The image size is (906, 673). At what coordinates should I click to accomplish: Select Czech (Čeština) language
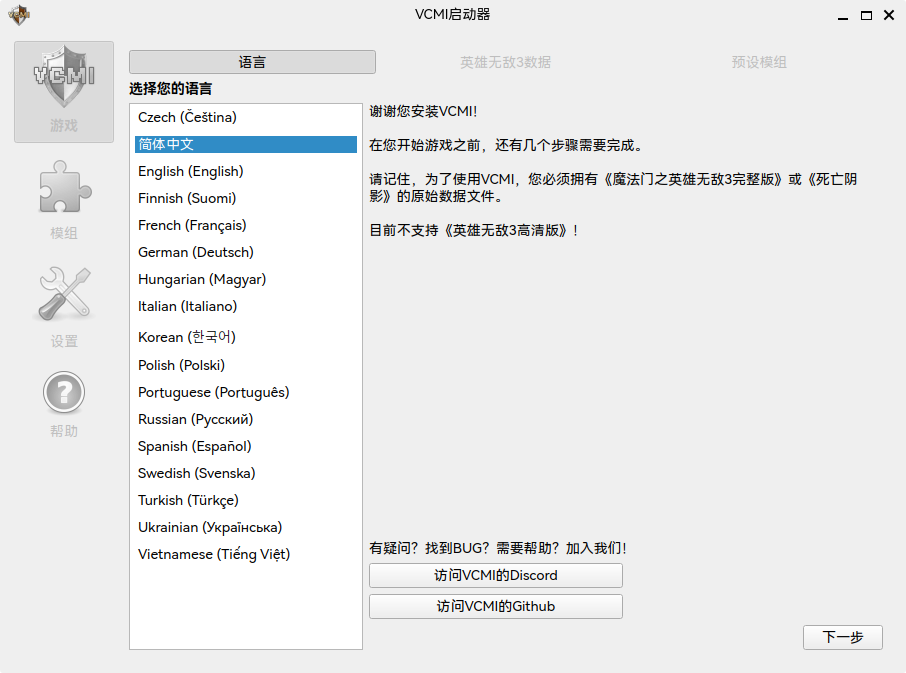[x=246, y=117]
